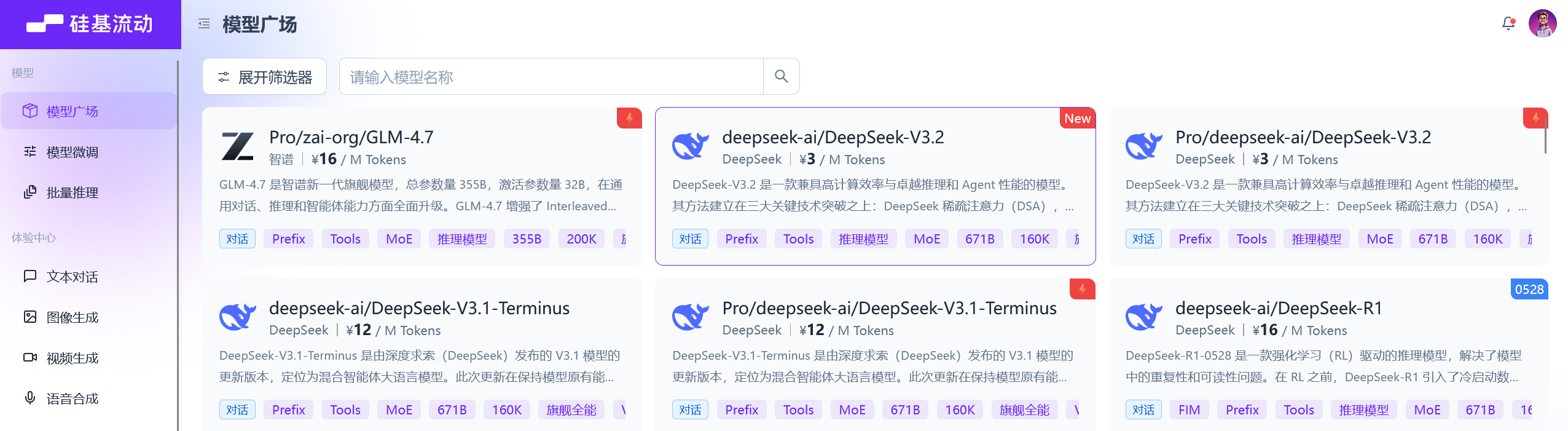Click the search magnifier button

click(x=781, y=76)
